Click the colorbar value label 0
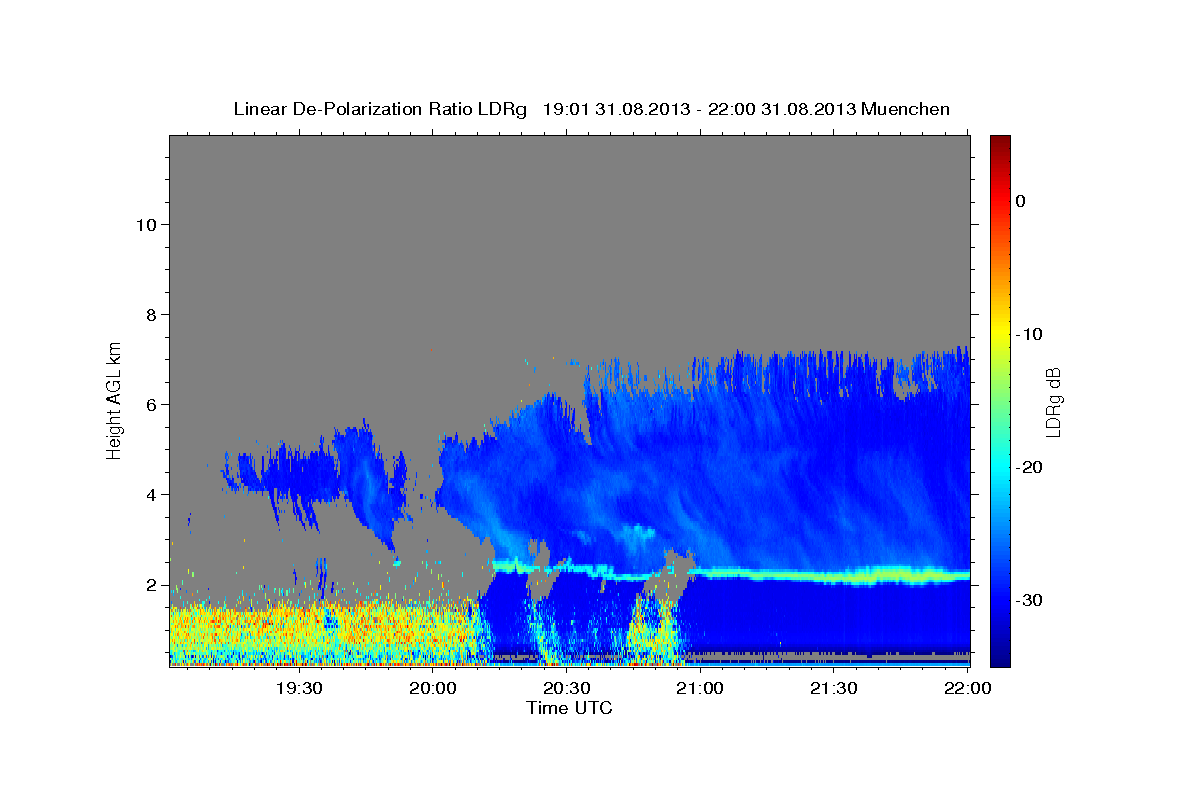 tap(1021, 201)
